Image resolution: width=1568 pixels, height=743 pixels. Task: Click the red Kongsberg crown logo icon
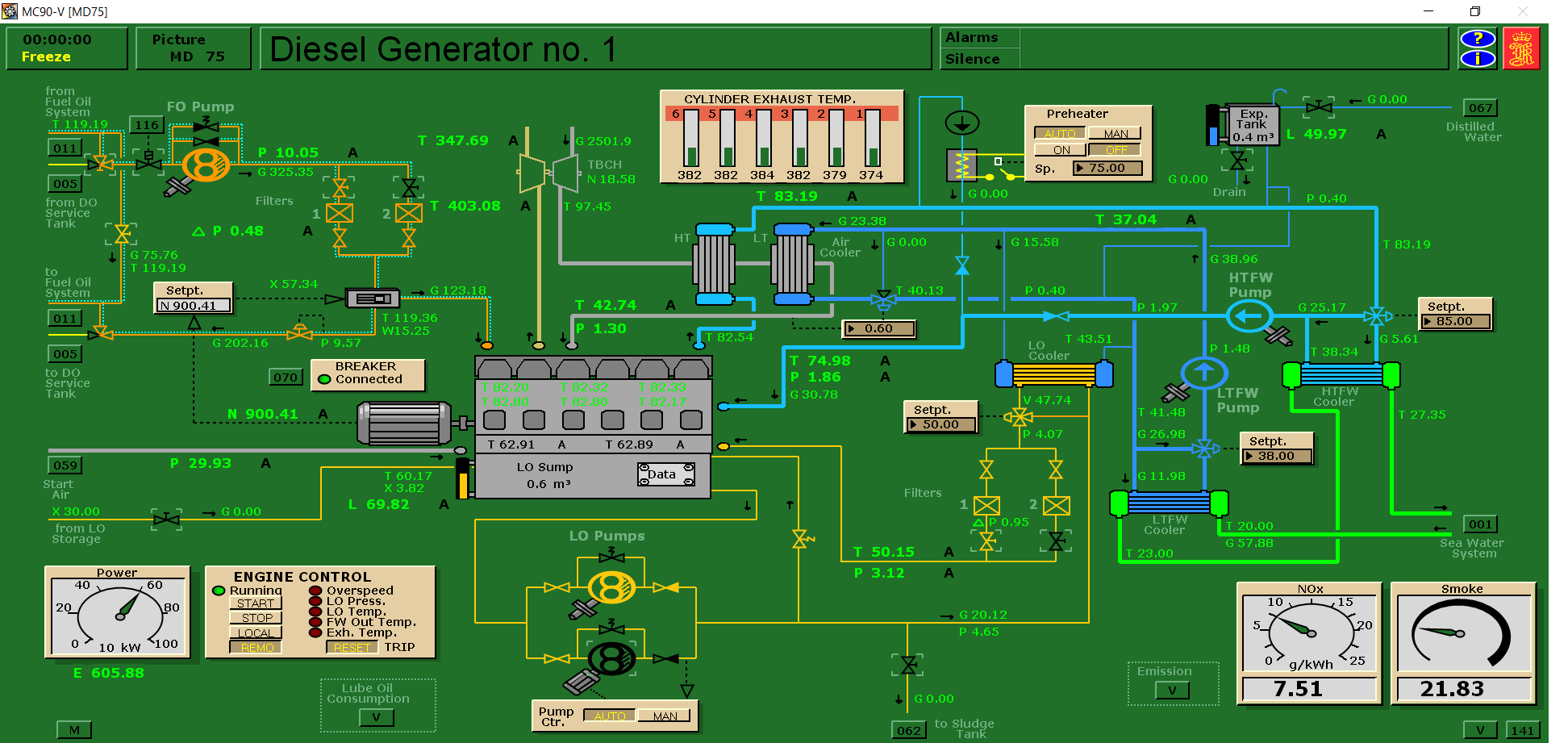1521,48
